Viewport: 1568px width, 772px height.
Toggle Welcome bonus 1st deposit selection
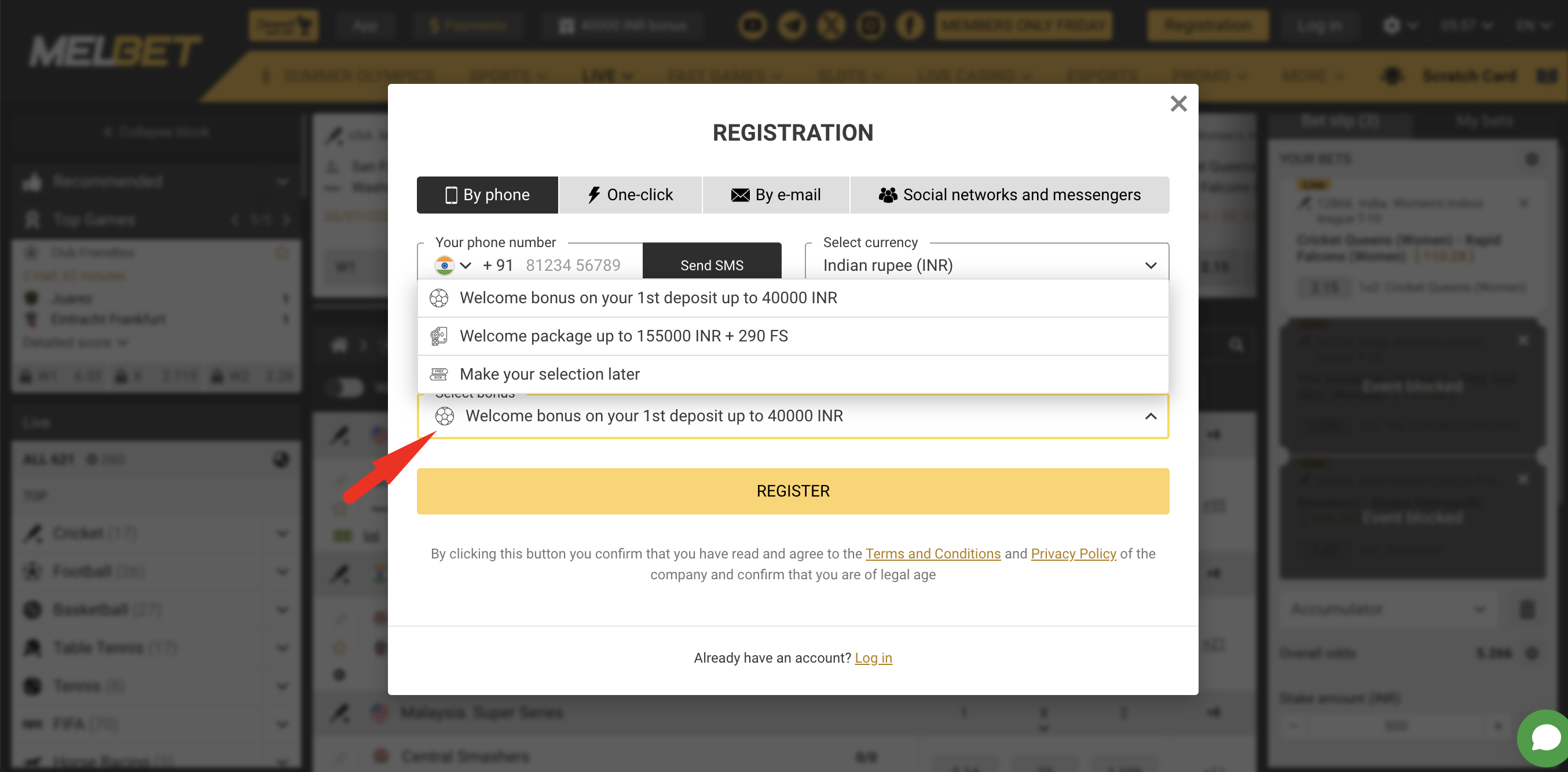coord(792,415)
